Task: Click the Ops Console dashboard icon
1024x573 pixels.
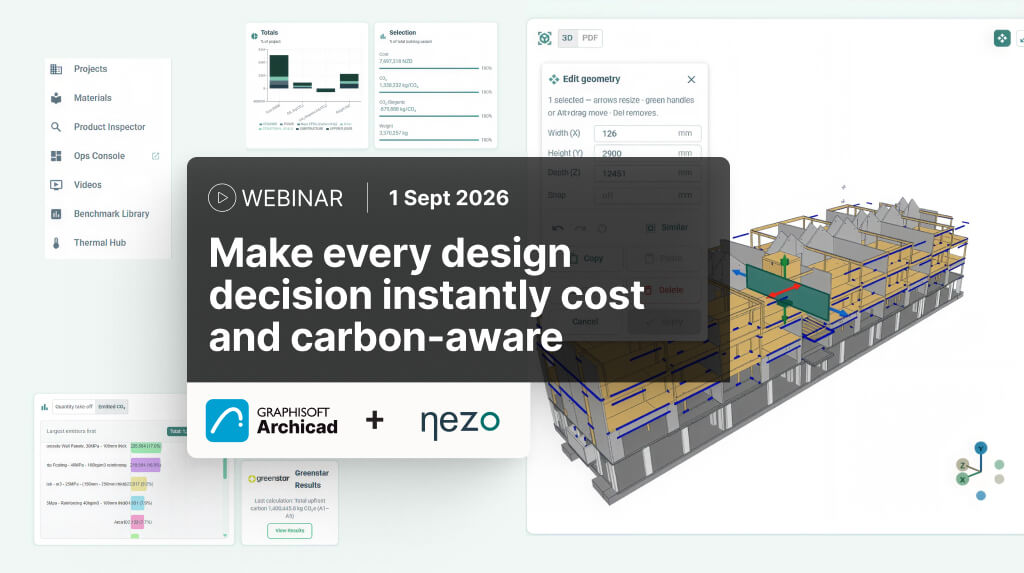Action: tap(56, 156)
